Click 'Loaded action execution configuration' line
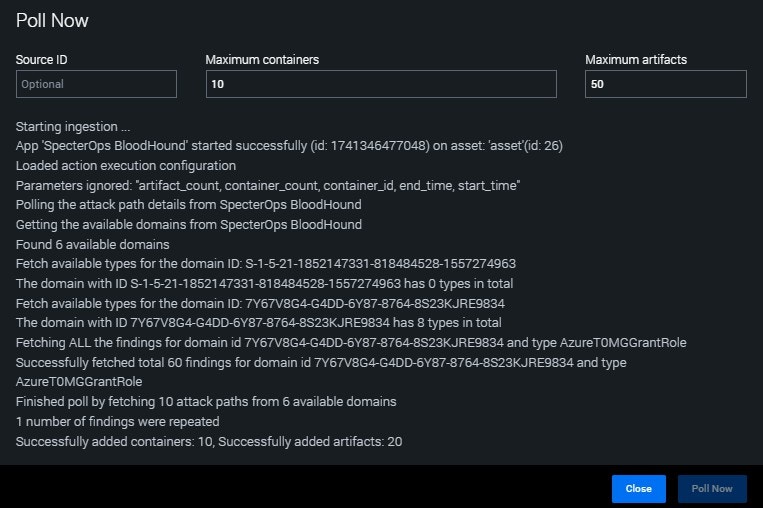 (126, 165)
